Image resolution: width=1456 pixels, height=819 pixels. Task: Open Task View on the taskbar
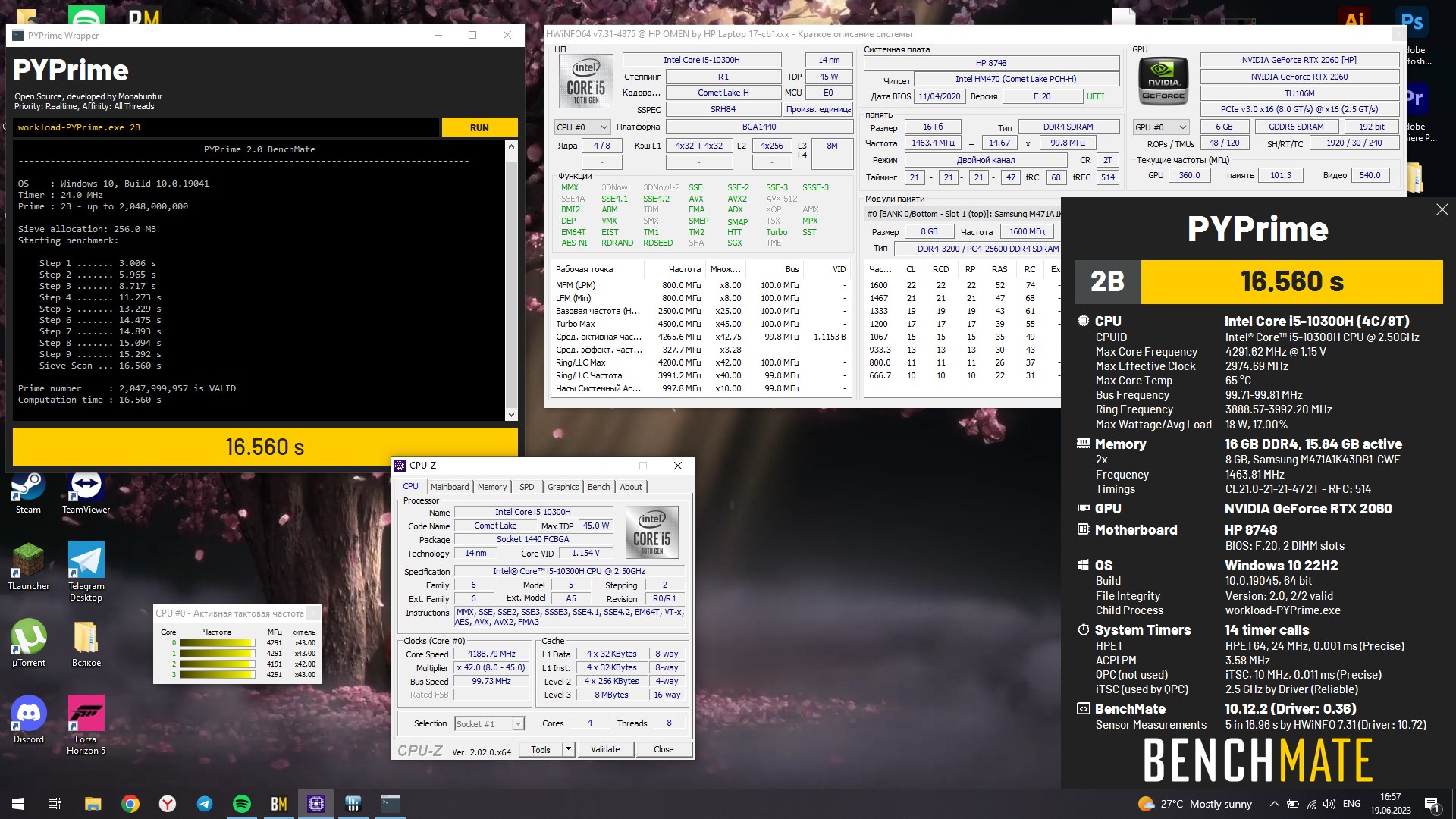pyautogui.click(x=55, y=804)
